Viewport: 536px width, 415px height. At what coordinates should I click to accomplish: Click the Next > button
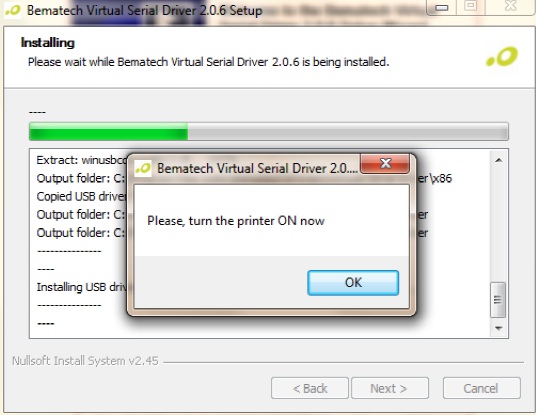390,388
